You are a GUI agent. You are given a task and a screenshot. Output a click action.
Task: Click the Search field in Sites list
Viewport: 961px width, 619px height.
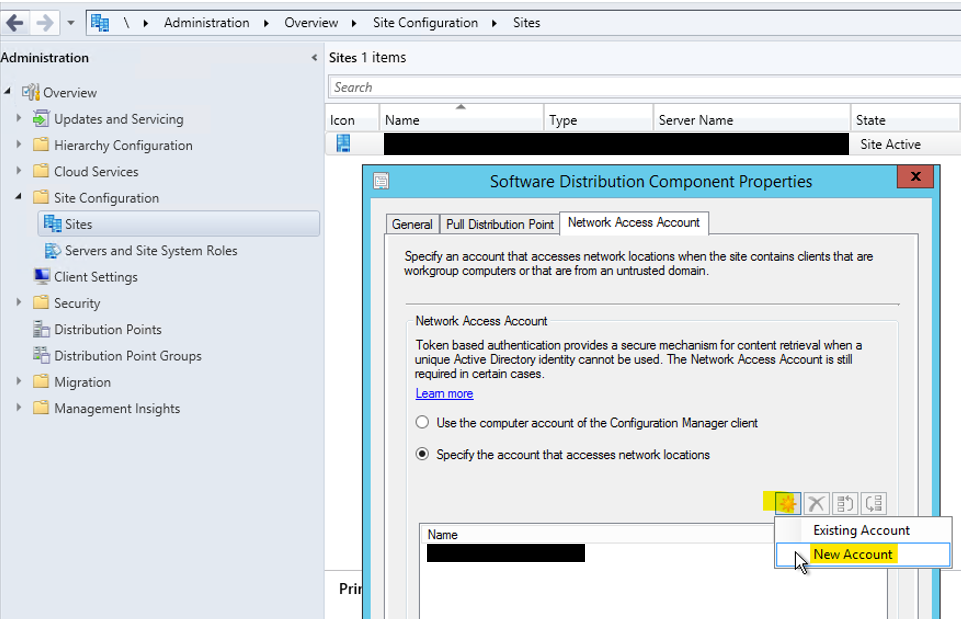tap(645, 87)
